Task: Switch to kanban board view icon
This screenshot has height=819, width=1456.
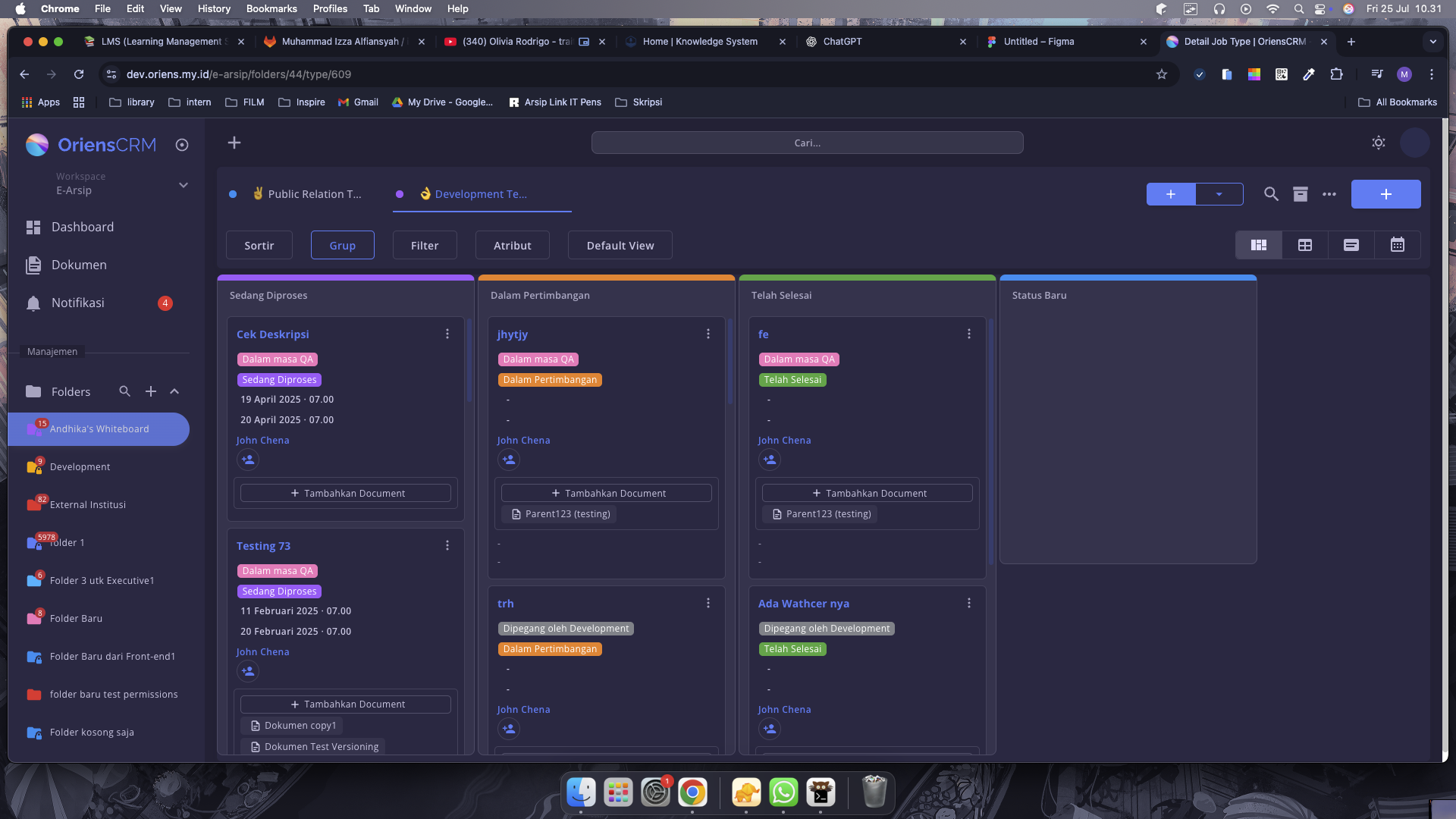Action: coord(1259,245)
